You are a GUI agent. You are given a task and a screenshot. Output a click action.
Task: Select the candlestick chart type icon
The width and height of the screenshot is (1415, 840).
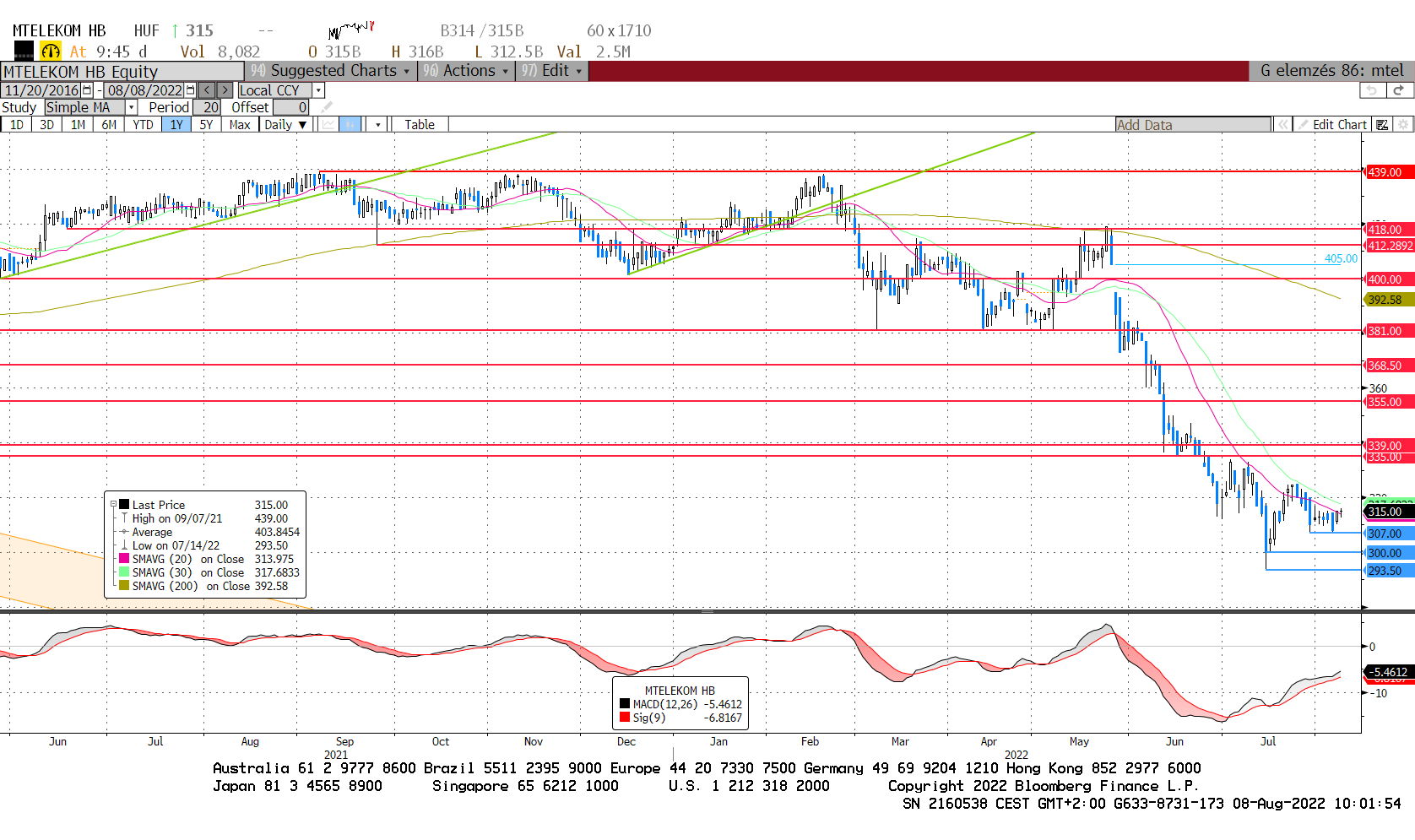point(350,125)
